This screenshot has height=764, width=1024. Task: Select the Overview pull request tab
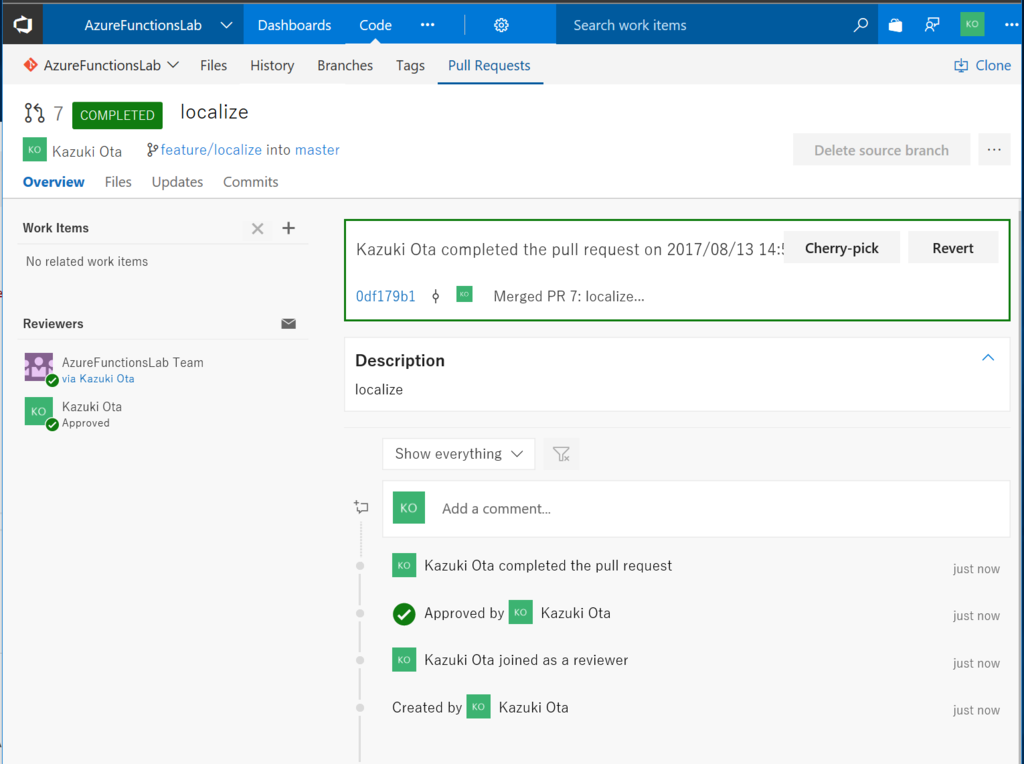(54, 182)
